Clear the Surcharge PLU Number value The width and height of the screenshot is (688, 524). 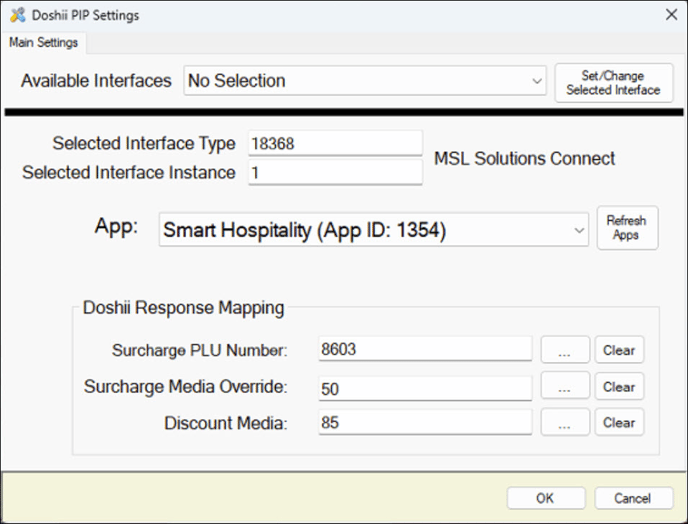[619, 350]
